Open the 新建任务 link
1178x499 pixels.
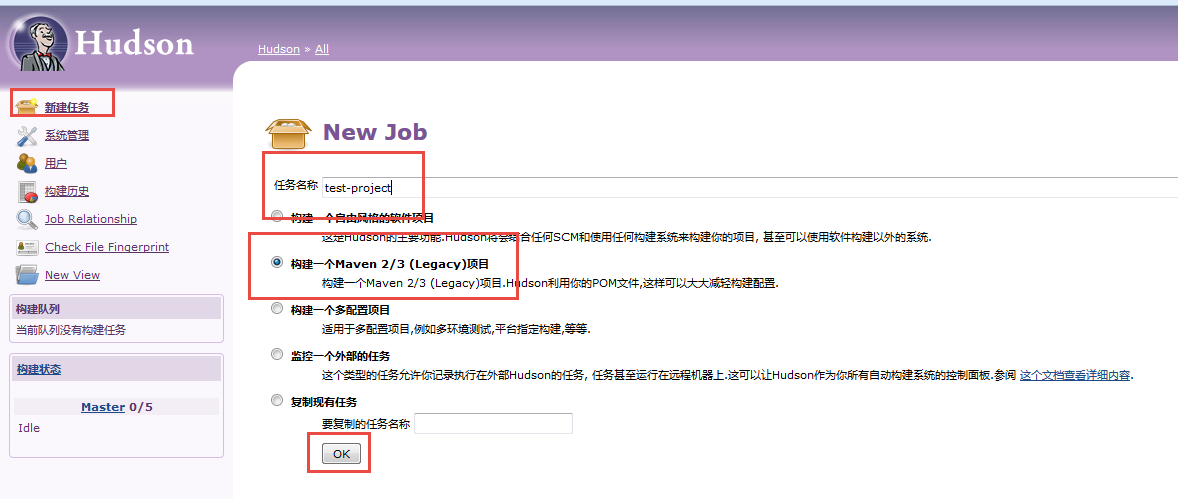(67, 107)
